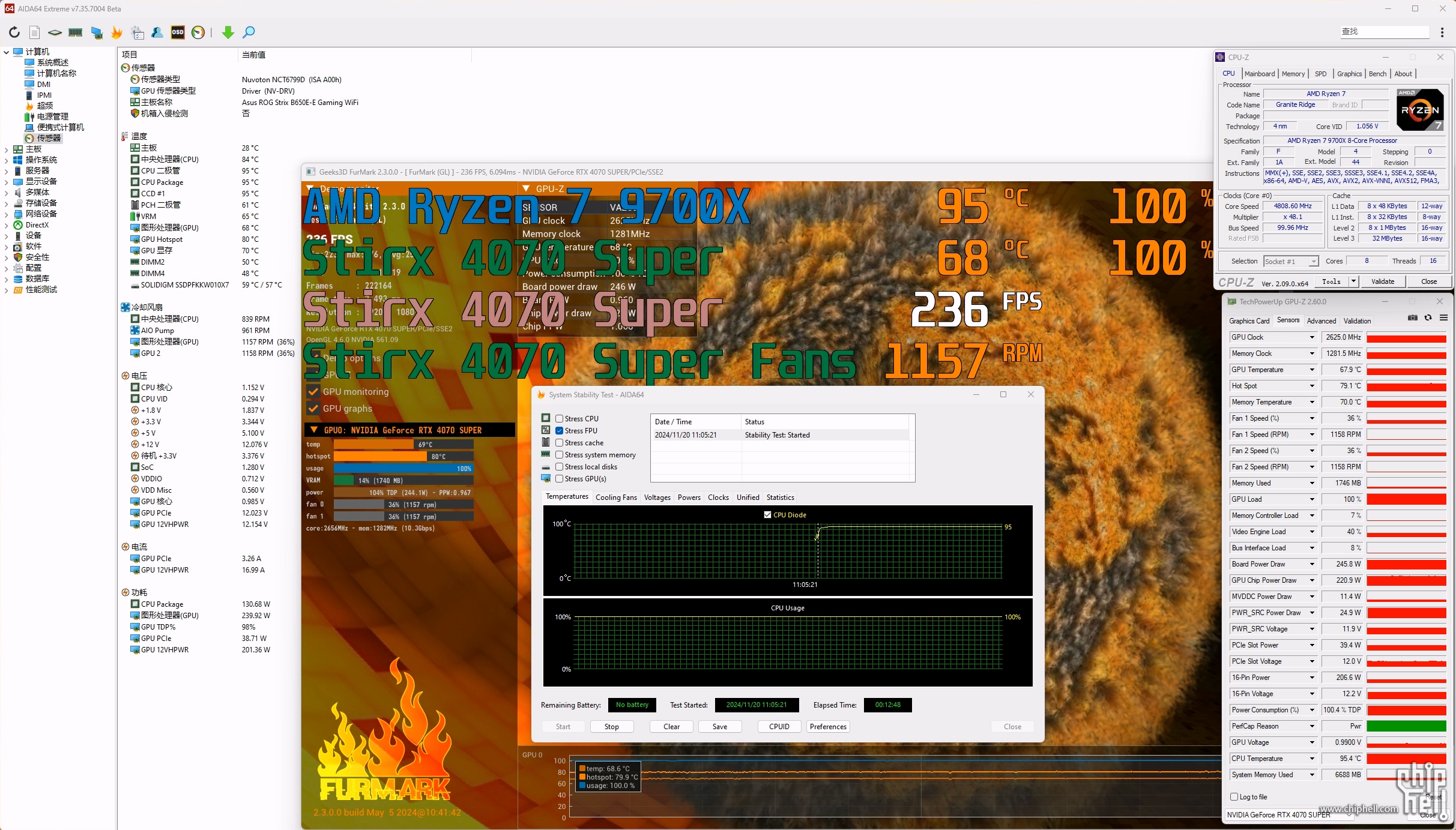This screenshot has width=1456, height=830.
Task: Click the memory module toolbar icon
Action: (x=76, y=32)
